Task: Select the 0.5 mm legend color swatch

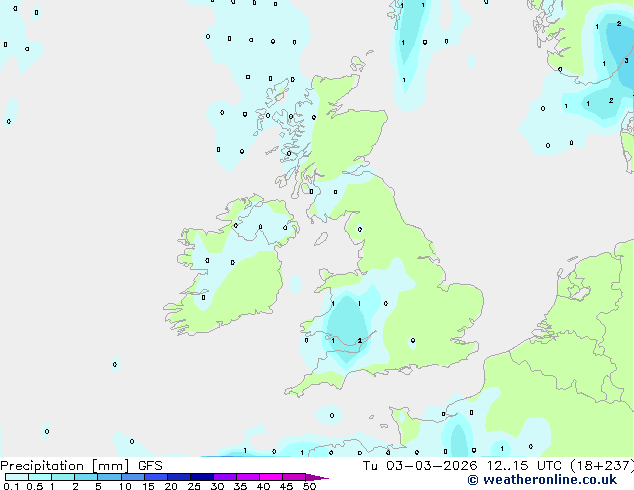Action: [x=40, y=477]
